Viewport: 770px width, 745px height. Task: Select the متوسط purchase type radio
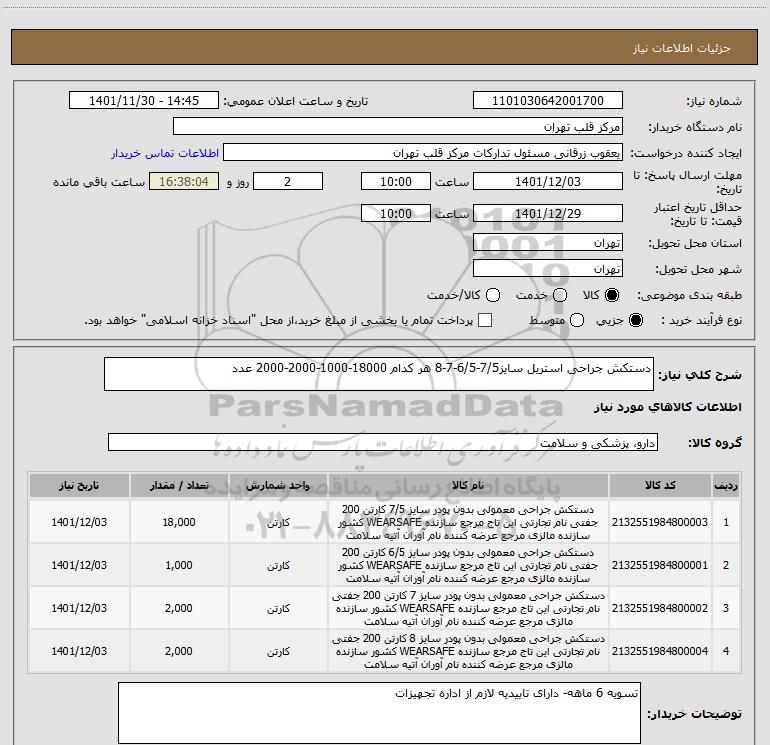(x=577, y=320)
